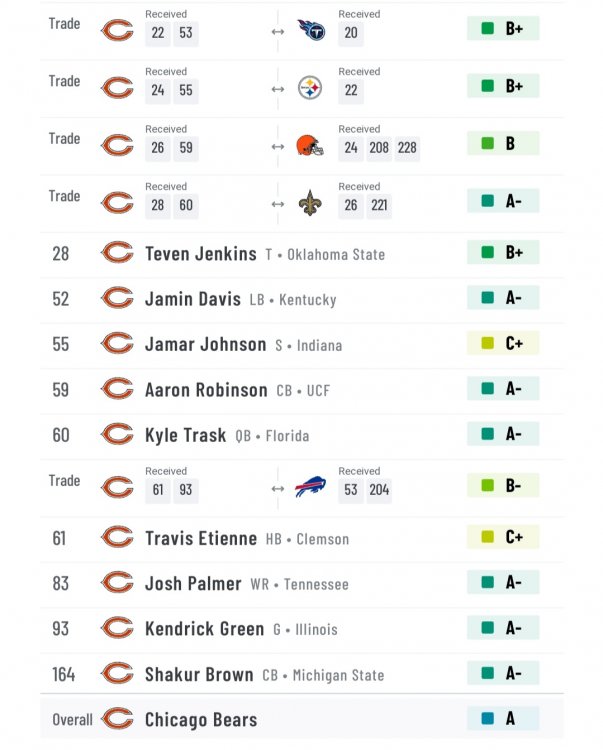Click the C+ grade for Jamar Johnson

click(503, 343)
